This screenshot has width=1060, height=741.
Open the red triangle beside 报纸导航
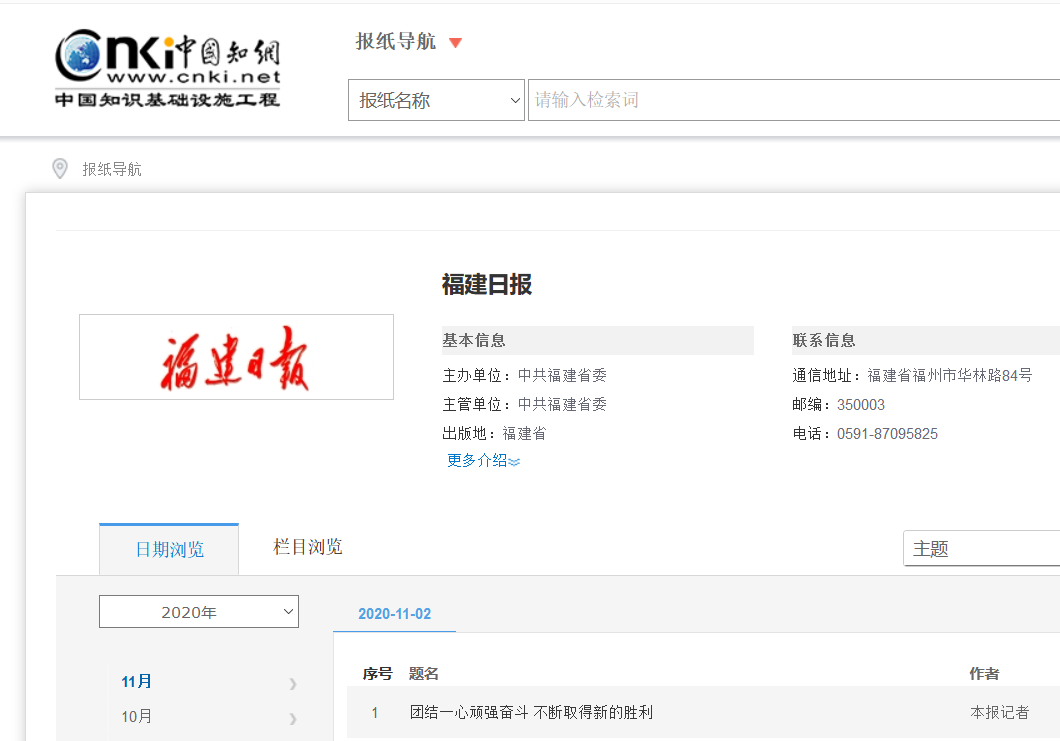click(455, 43)
